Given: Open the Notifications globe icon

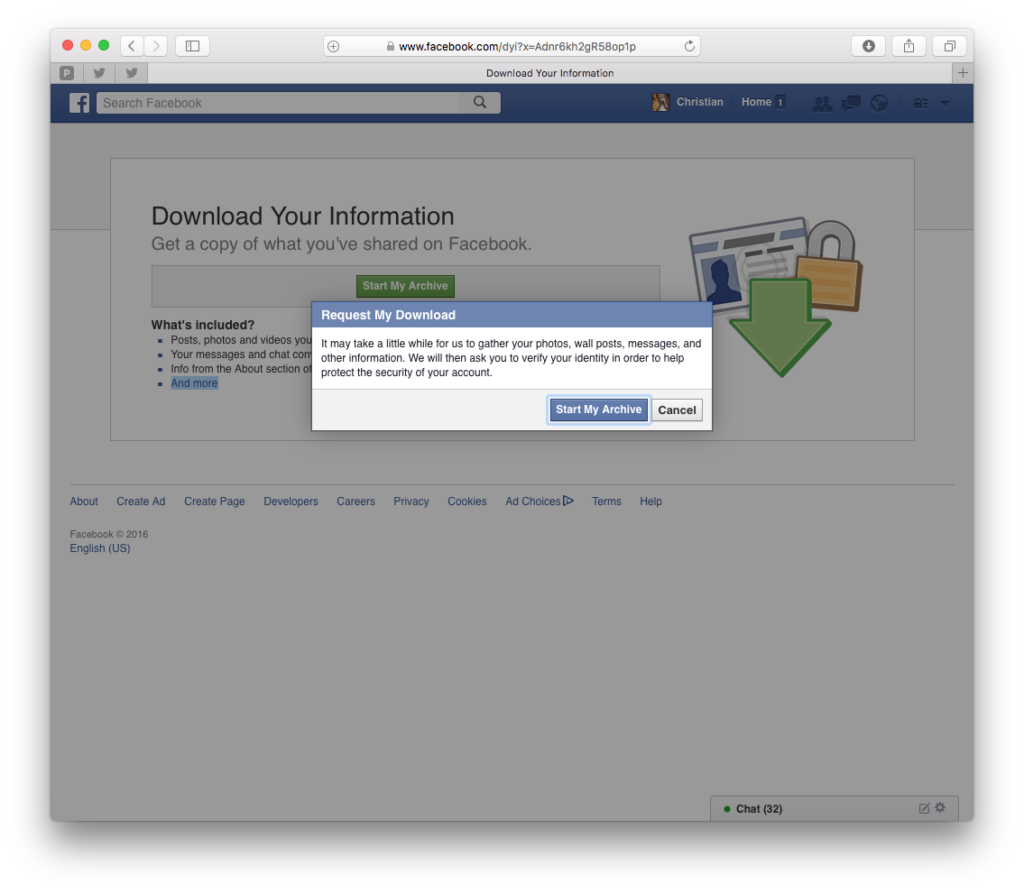Looking at the screenshot, I should click(x=879, y=103).
